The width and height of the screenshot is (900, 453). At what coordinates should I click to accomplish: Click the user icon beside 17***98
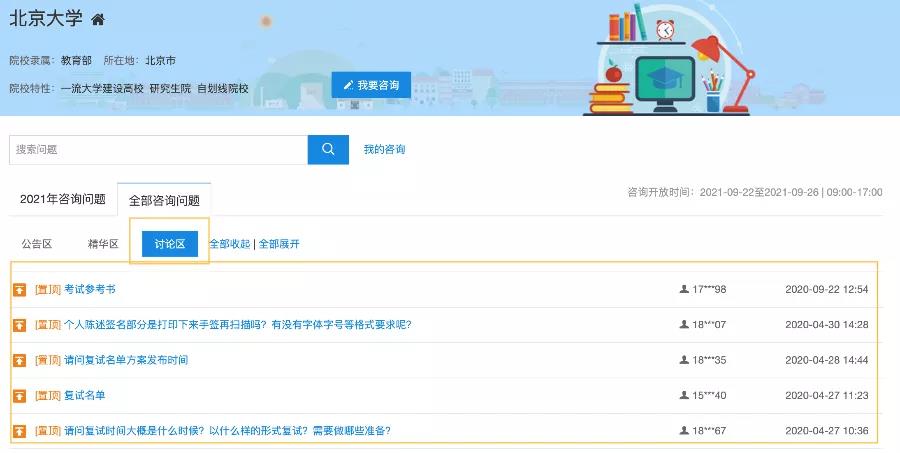(x=684, y=289)
